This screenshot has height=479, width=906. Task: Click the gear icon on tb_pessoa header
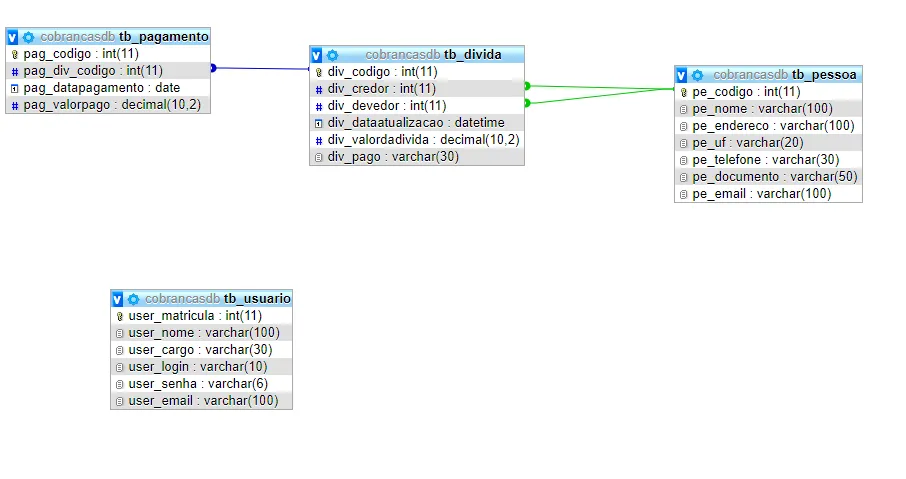point(697,75)
